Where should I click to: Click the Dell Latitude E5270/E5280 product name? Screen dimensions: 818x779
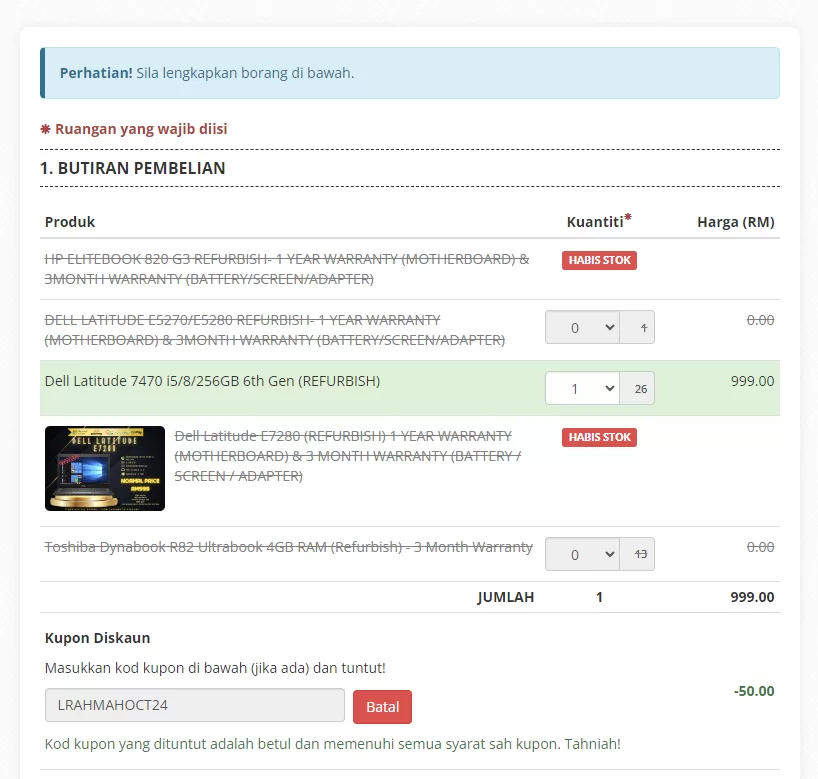[275, 330]
